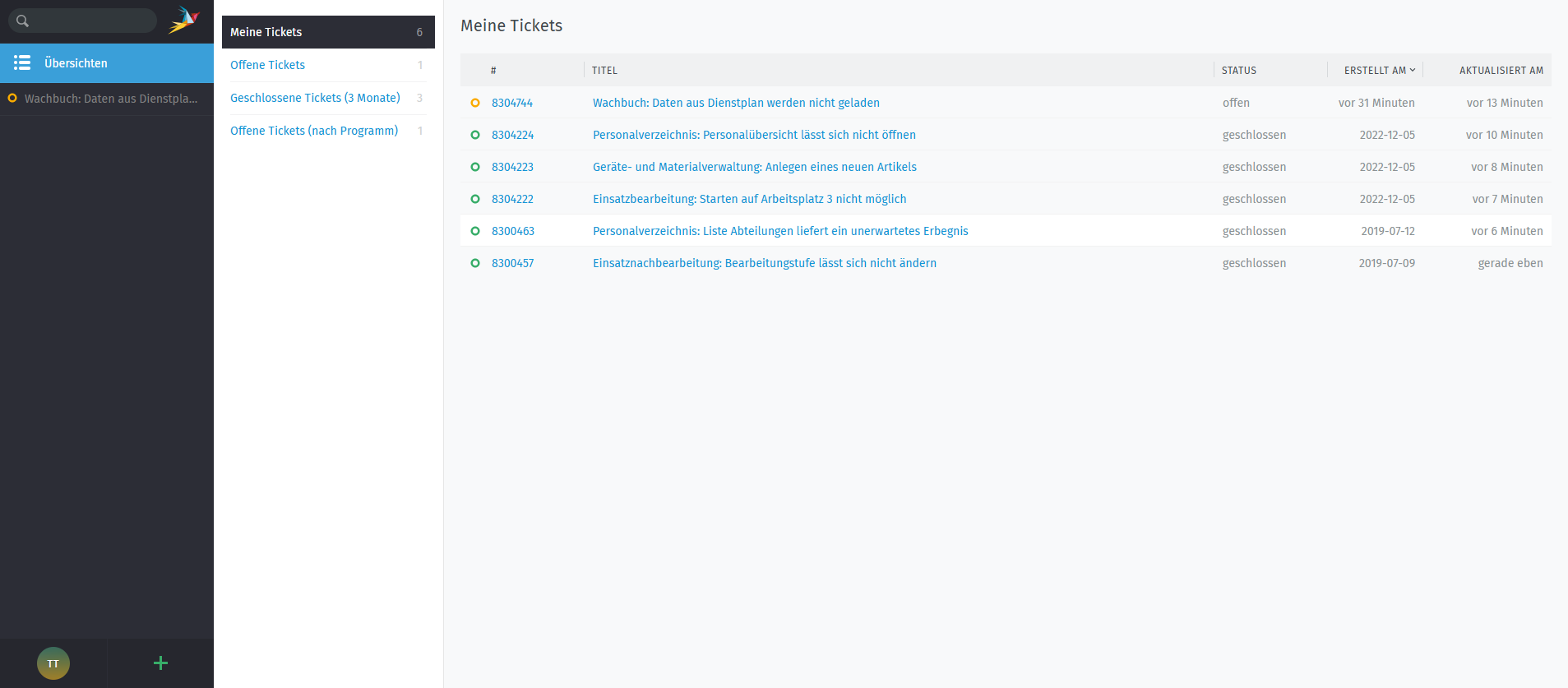The image size is (1568, 688).
Task: Open Geschlossene Tickets (3 Monate) overview
Action: (x=315, y=98)
